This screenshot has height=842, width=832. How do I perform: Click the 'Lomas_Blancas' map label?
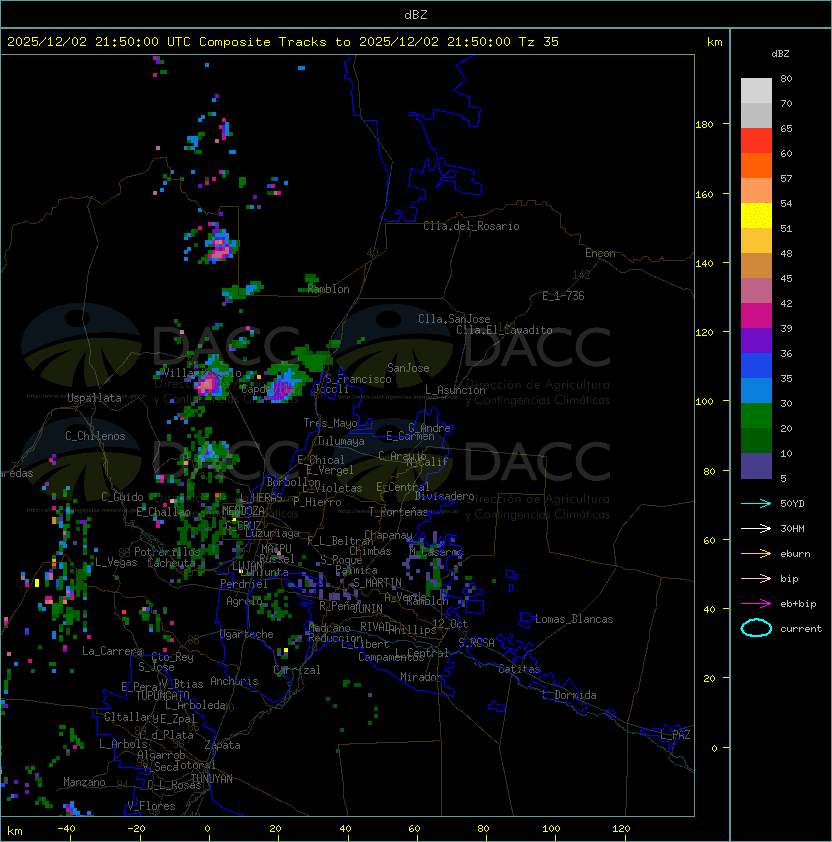(574, 619)
